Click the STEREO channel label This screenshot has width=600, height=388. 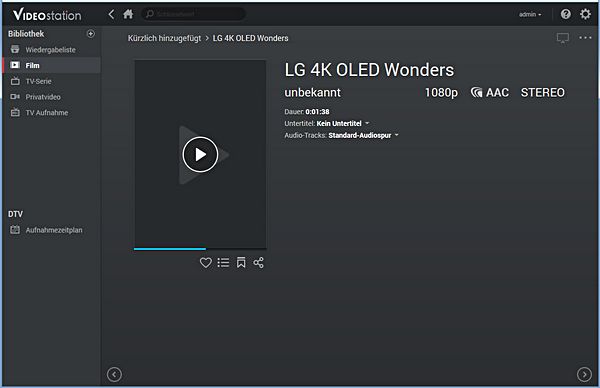[x=543, y=93]
